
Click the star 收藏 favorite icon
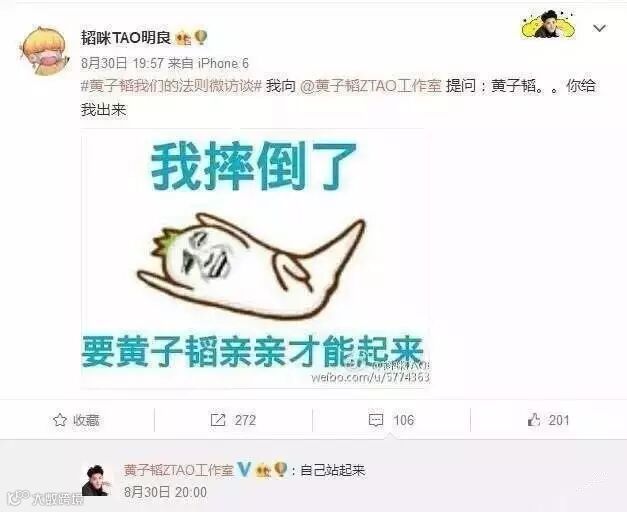pos(60,420)
